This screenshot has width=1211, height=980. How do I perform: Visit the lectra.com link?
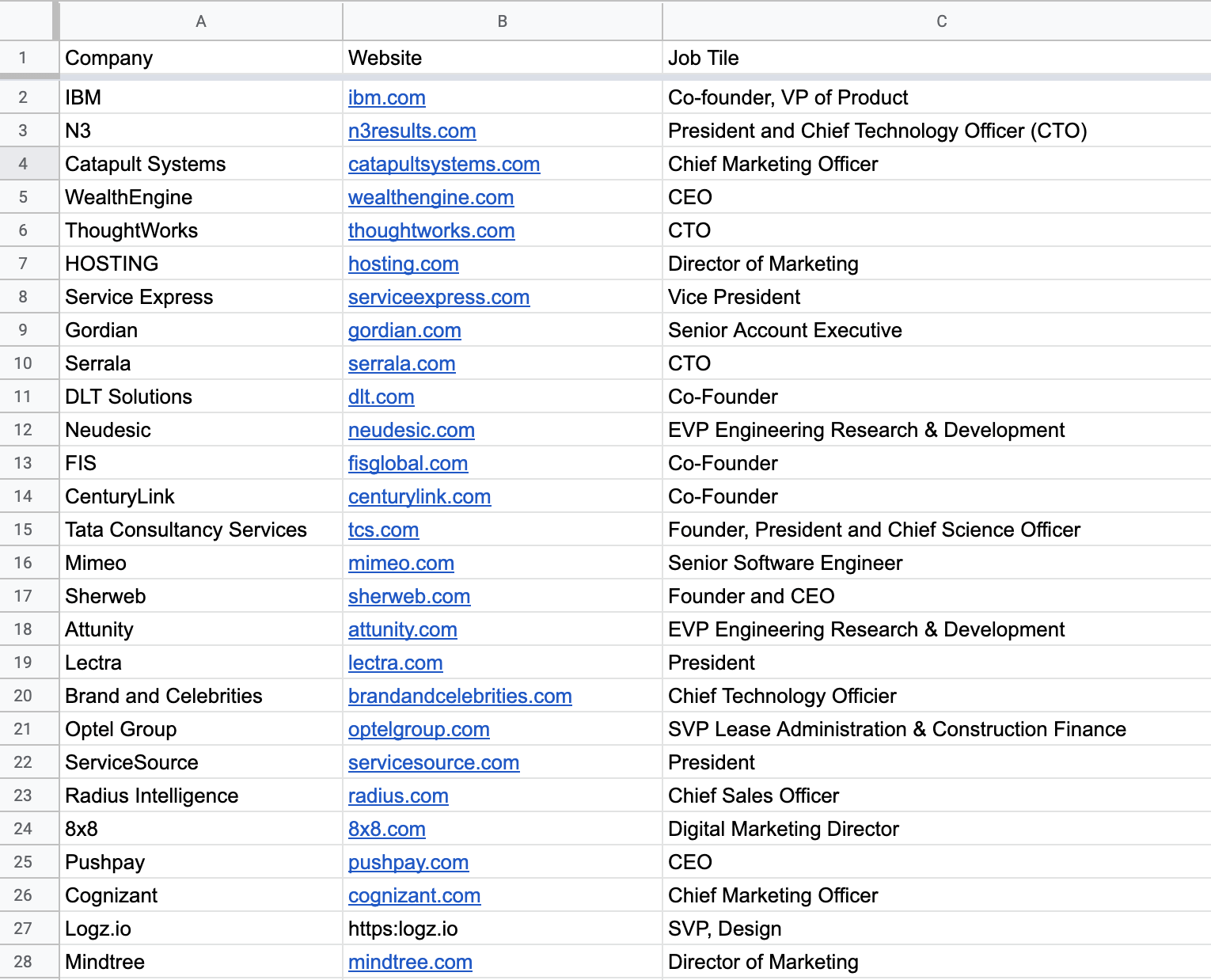pos(395,663)
